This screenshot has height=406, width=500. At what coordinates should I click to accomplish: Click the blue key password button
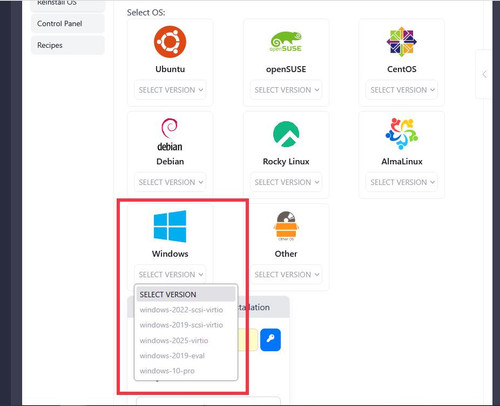click(x=270, y=340)
